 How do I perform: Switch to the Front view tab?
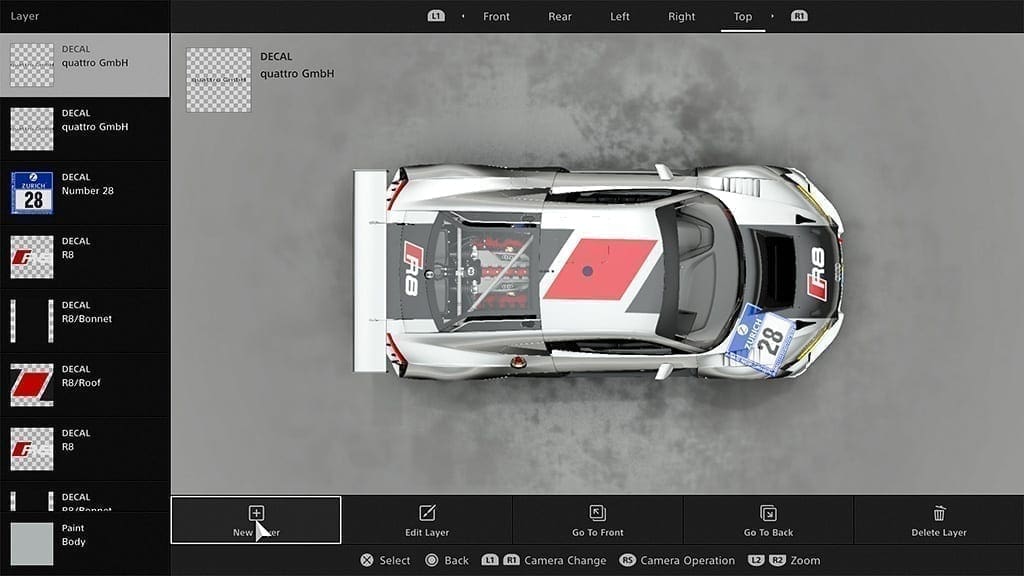496,17
